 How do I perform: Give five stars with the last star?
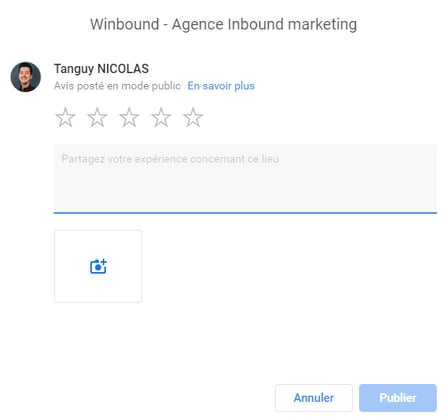tap(193, 117)
